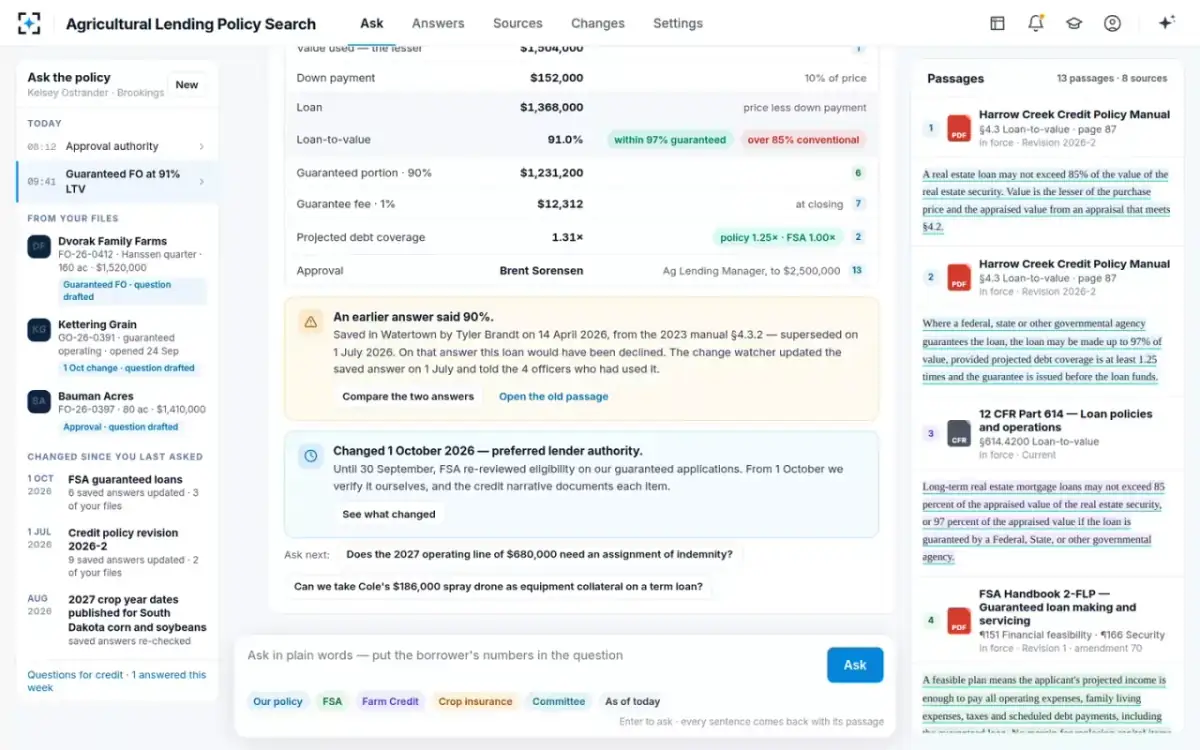The image size is (1200, 750).
Task: Toggle the Our policy source filter chip
Action: [x=277, y=702]
